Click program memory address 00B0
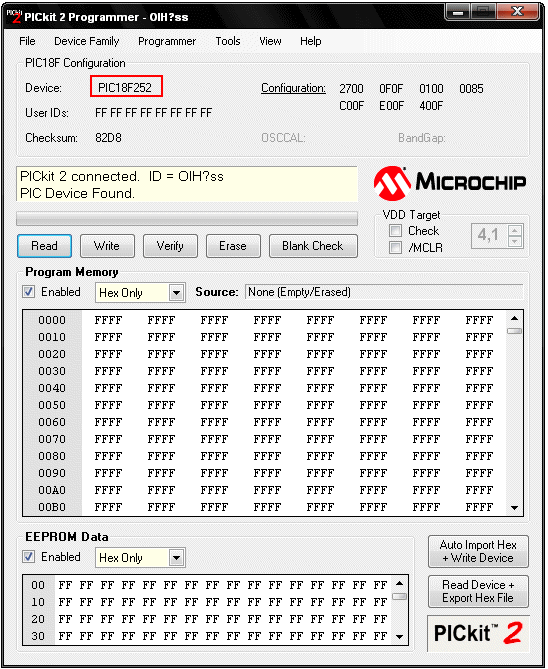The image size is (548, 669). pos(52,507)
